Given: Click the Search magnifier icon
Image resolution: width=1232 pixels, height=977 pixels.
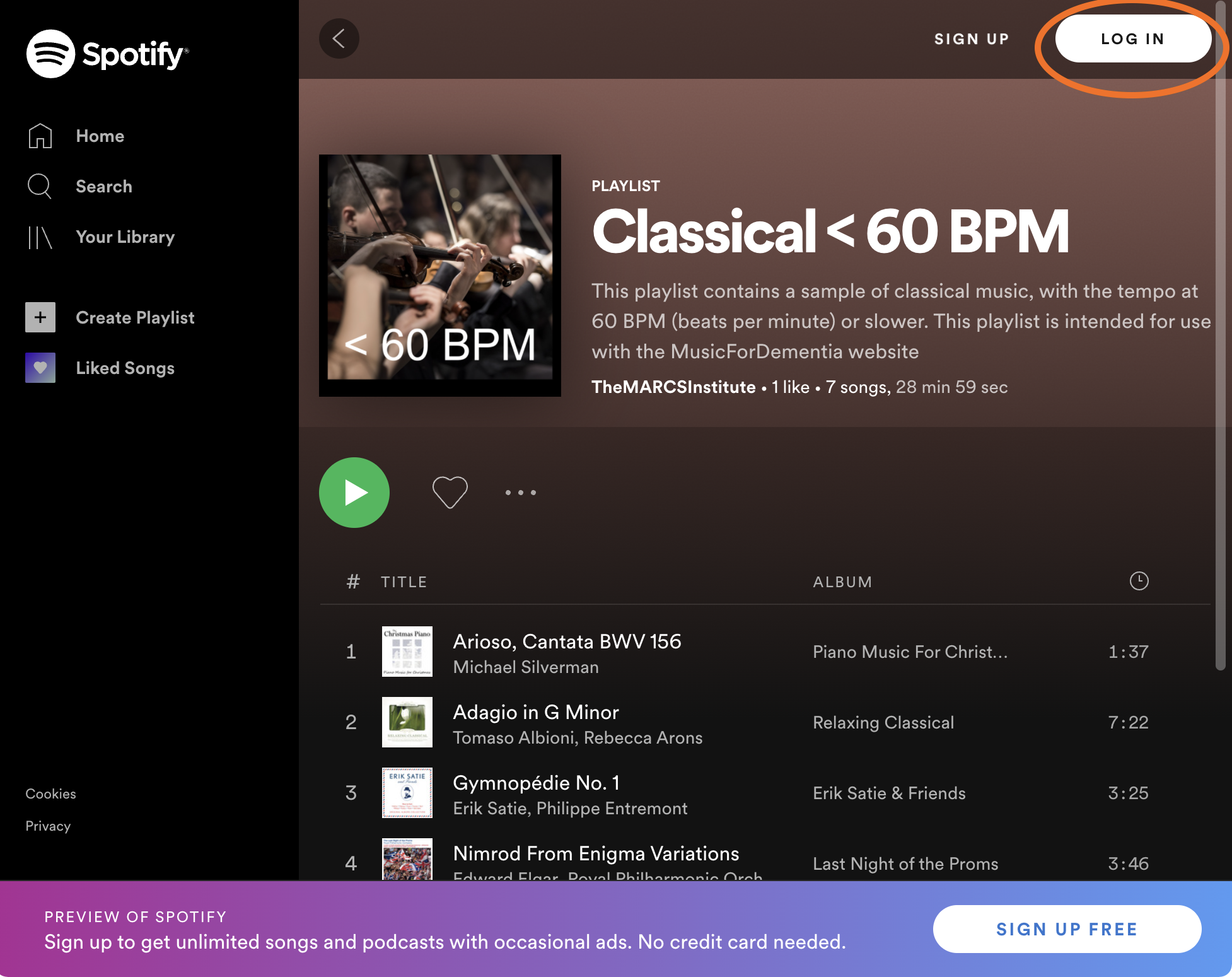Looking at the screenshot, I should click(40, 186).
